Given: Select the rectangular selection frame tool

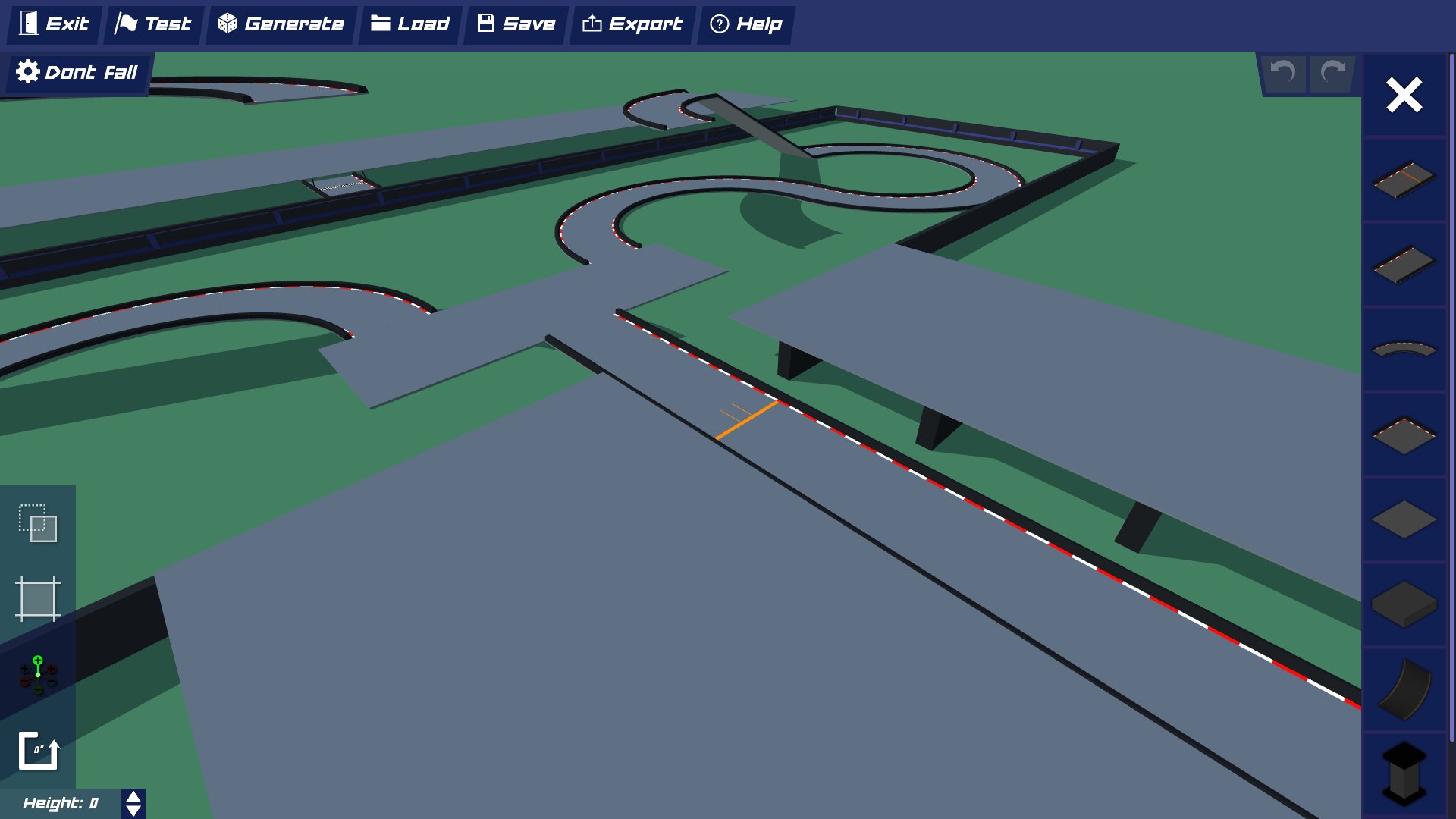Looking at the screenshot, I should (x=36, y=599).
